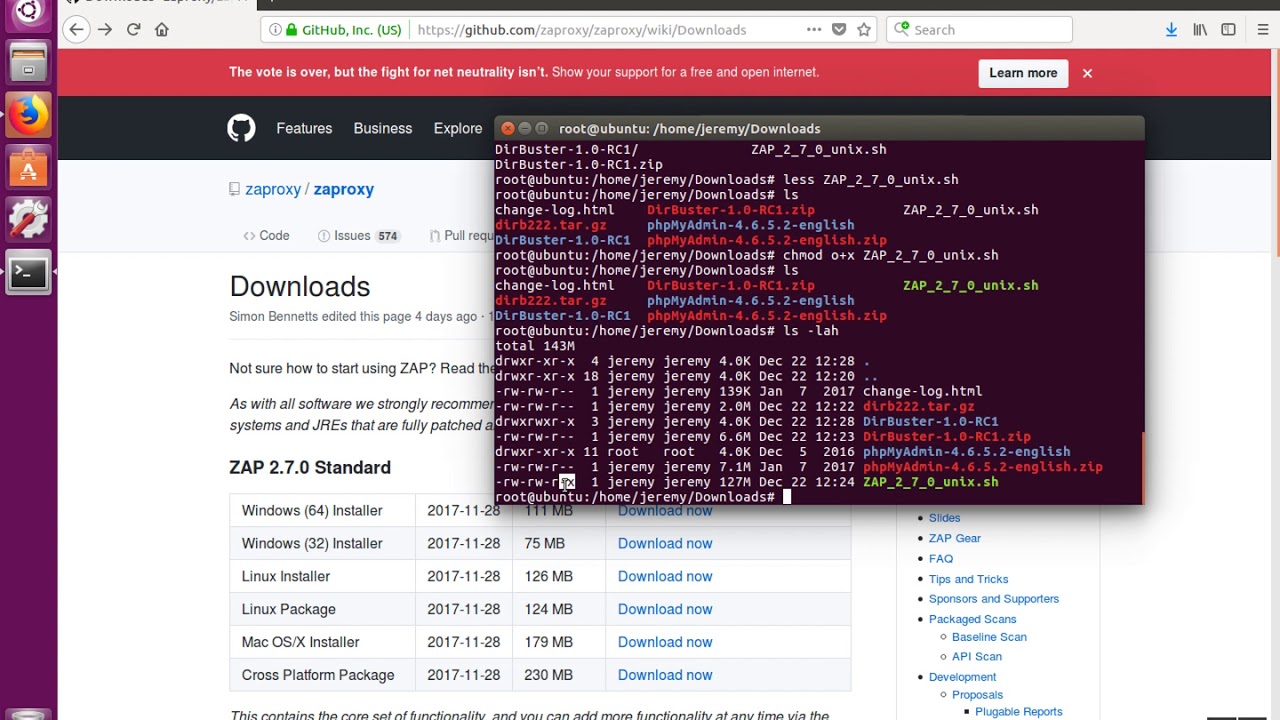Open Simon Bennetts author link
The height and width of the screenshot is (720, 1280).
point(273,316)
